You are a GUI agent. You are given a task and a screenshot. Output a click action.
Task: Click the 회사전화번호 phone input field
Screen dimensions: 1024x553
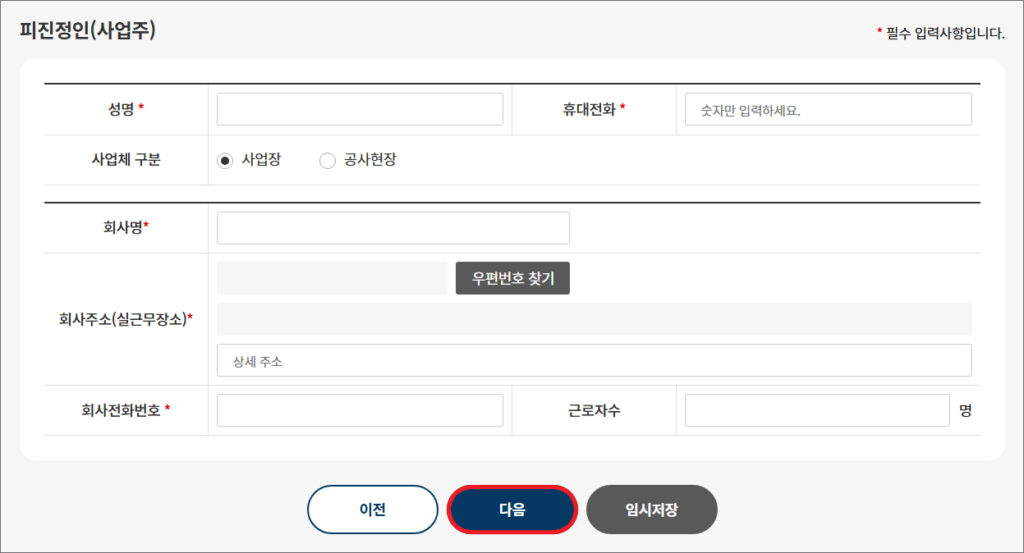pos(360,410)
